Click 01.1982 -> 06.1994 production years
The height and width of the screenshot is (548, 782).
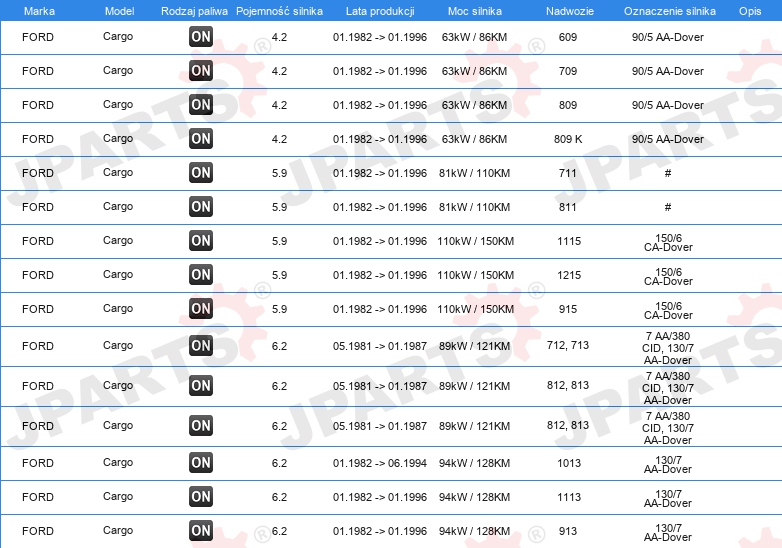[x=380, y=463]
